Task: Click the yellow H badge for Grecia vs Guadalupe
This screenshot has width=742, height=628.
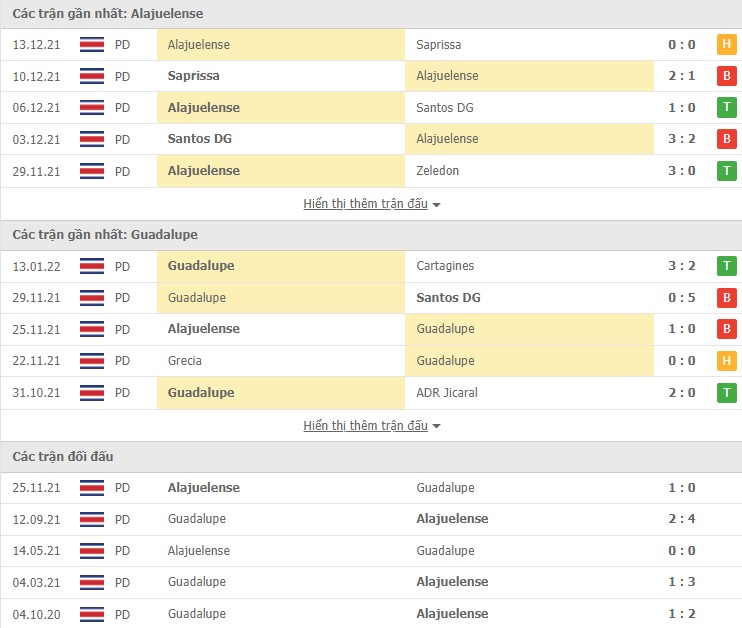Action: click(x=726, y=361)
